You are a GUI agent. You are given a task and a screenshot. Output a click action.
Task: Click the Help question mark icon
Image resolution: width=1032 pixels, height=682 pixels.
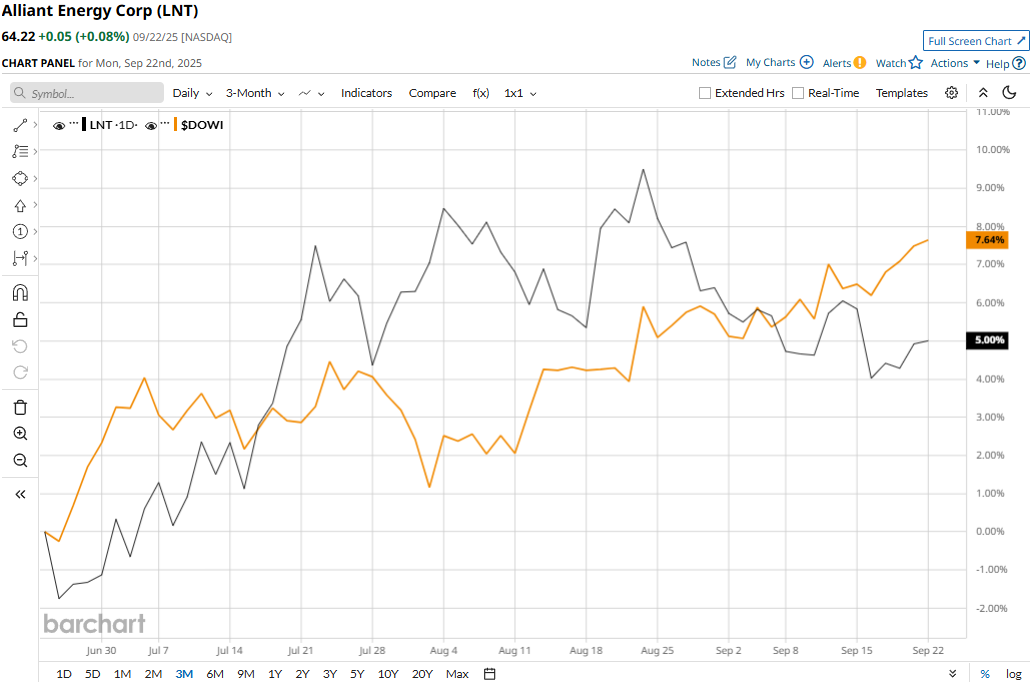pyautogui.click(x=1019, y=63)
